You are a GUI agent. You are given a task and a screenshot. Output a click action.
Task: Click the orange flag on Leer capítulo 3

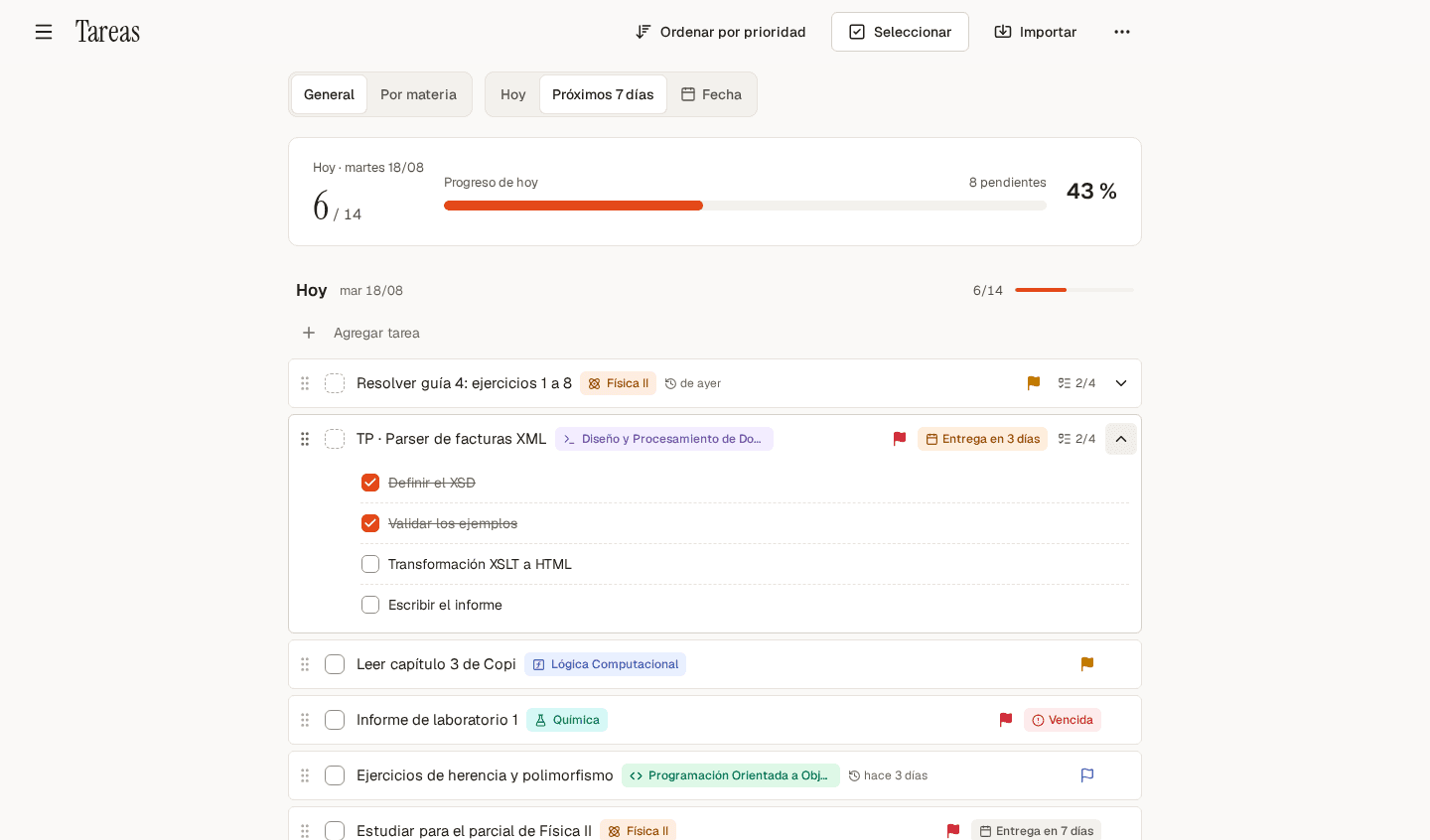pyautogui.click(x=1087, y=664)
